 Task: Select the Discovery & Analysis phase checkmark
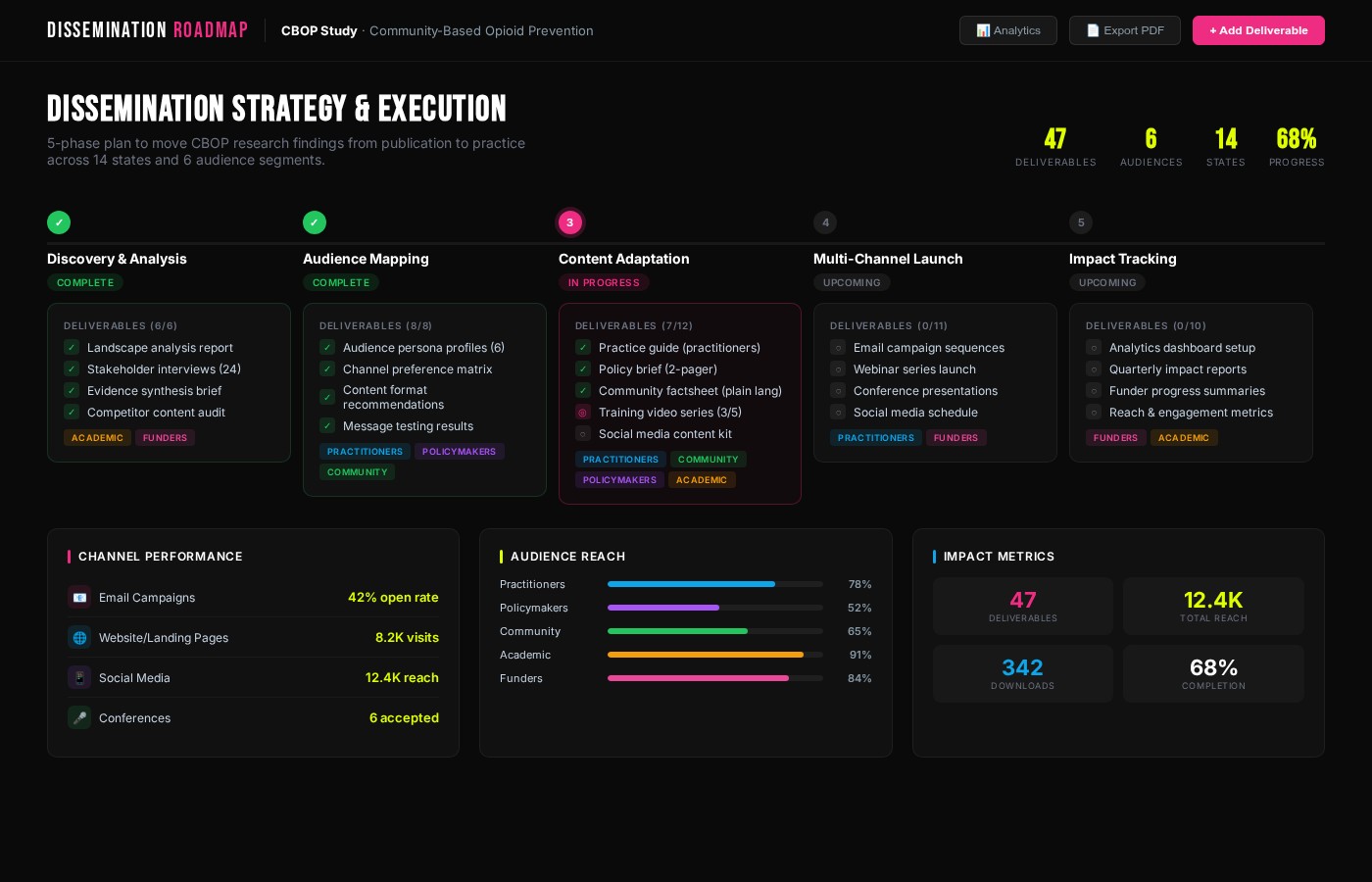pos(59,222)
